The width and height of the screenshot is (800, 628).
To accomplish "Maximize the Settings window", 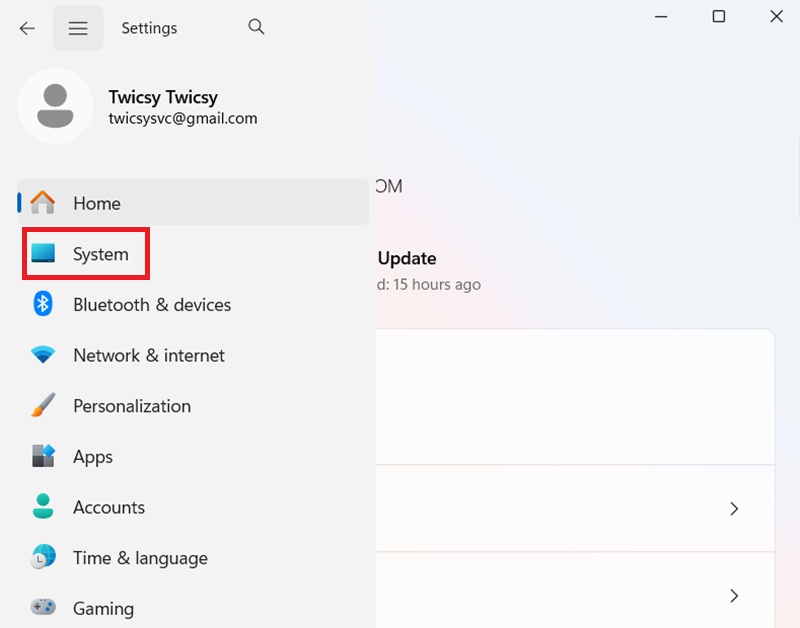I will (x=718, y=17).
